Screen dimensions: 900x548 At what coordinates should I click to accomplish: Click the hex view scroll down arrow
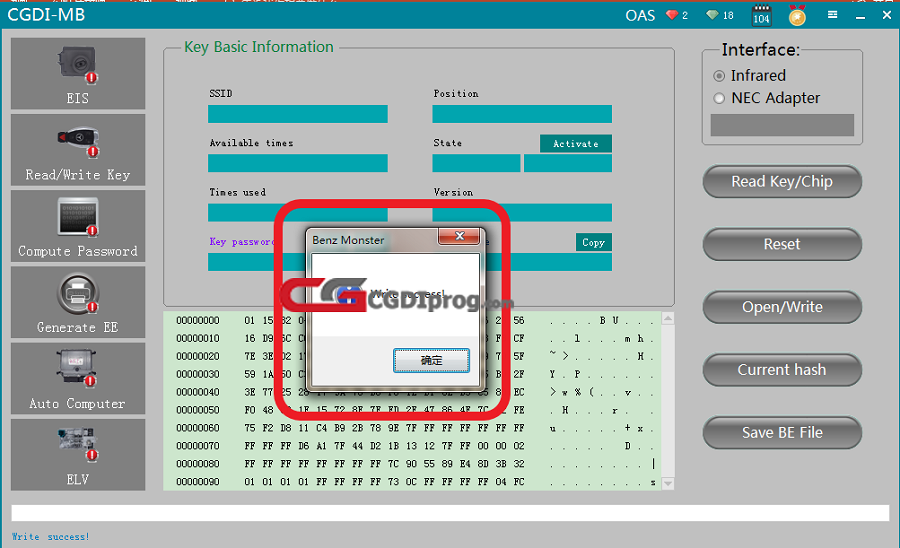[x=668, y=484]
